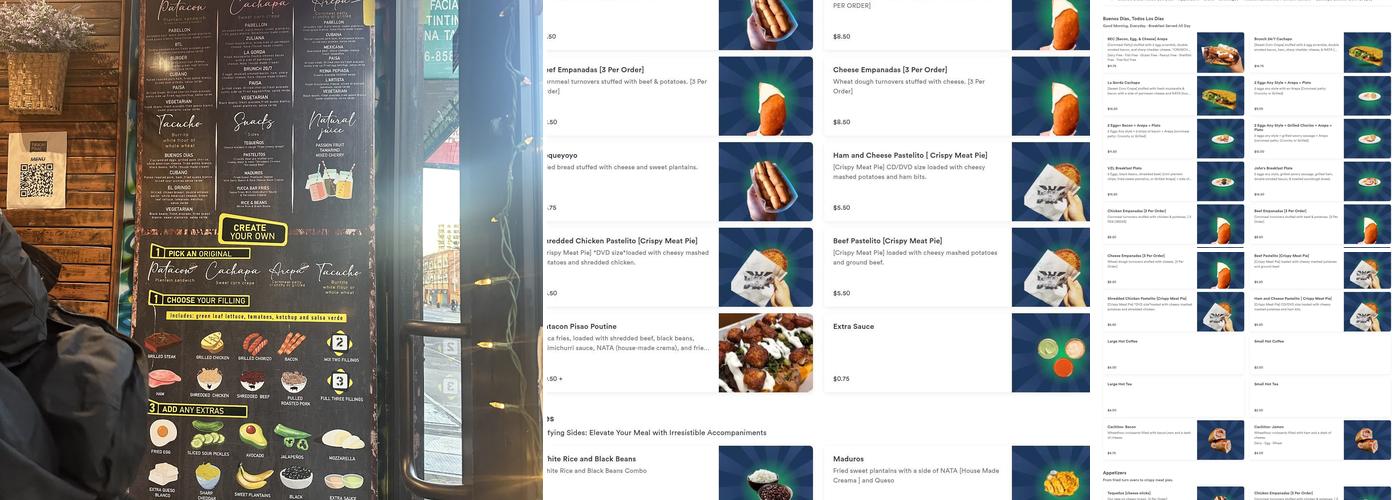Open the Cachitos Jamon item card
This screenshot has height=500, width=1400.
click(1320, 440)
